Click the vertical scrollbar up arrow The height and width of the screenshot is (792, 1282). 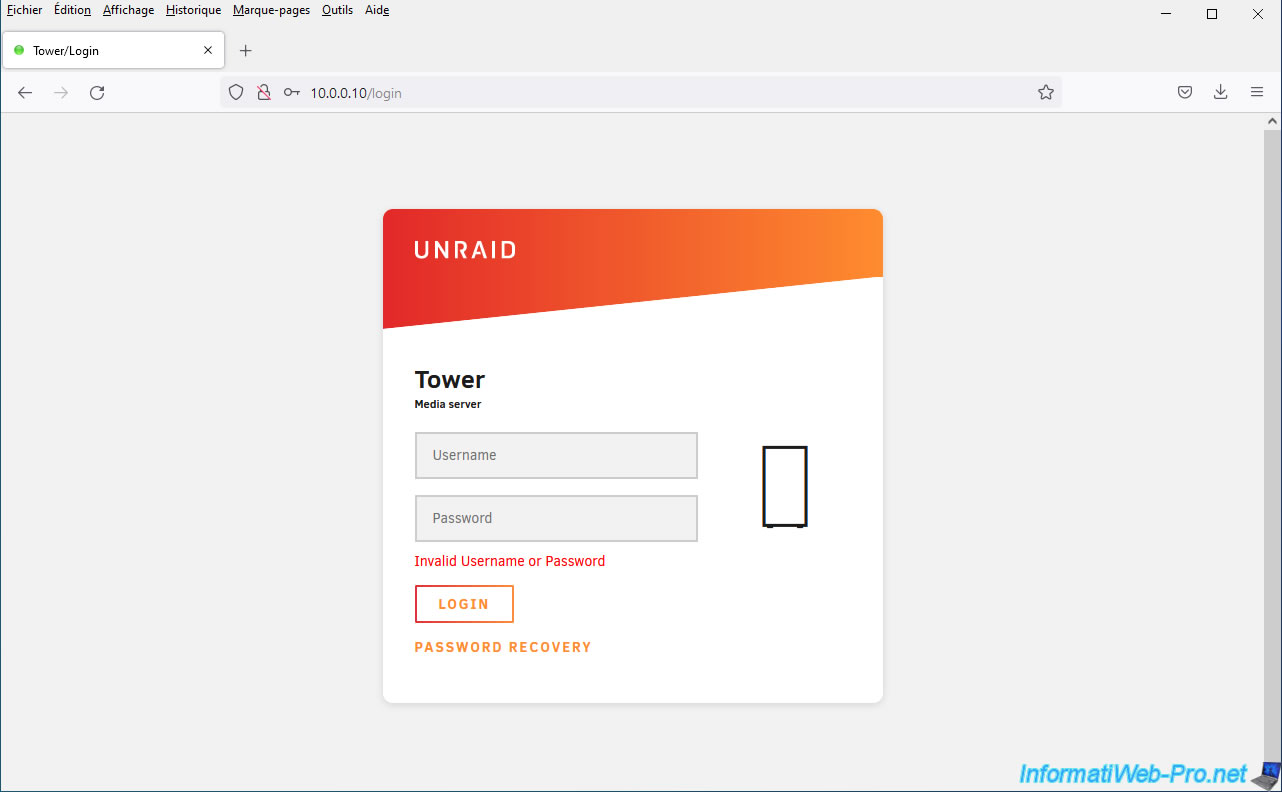[1272, 121]
